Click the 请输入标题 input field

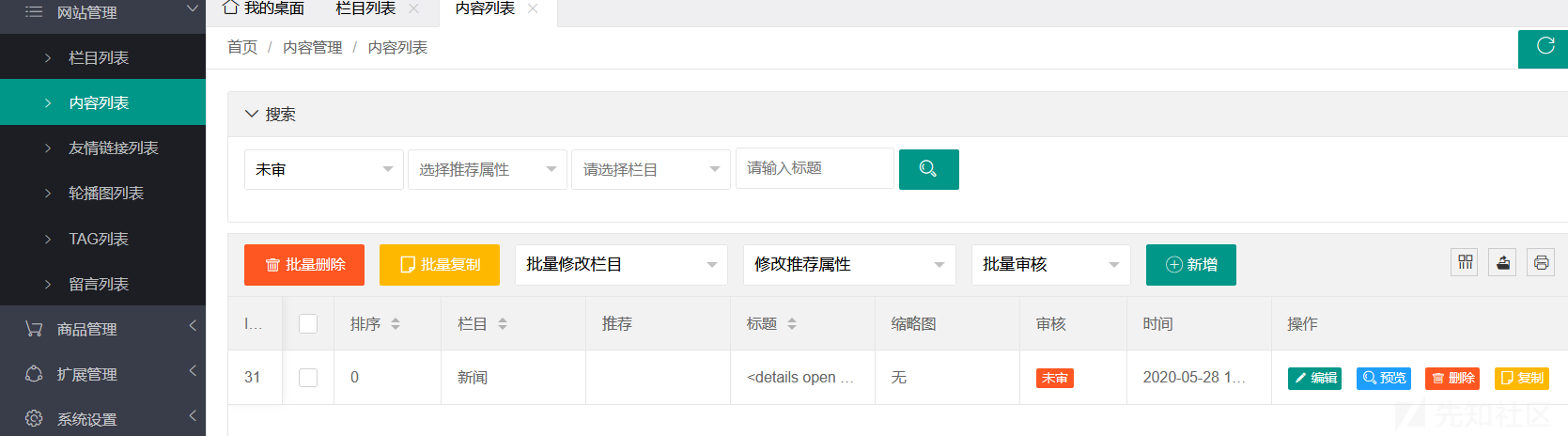(814, 168)
